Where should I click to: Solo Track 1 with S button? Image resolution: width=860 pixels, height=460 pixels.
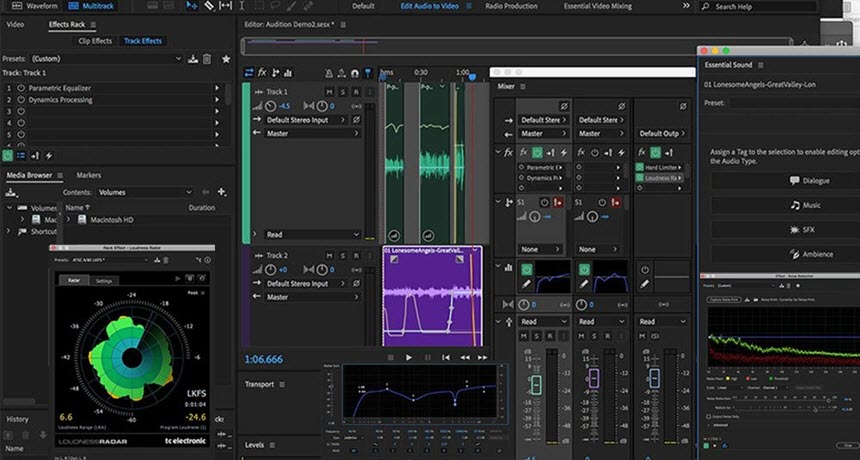343,92
